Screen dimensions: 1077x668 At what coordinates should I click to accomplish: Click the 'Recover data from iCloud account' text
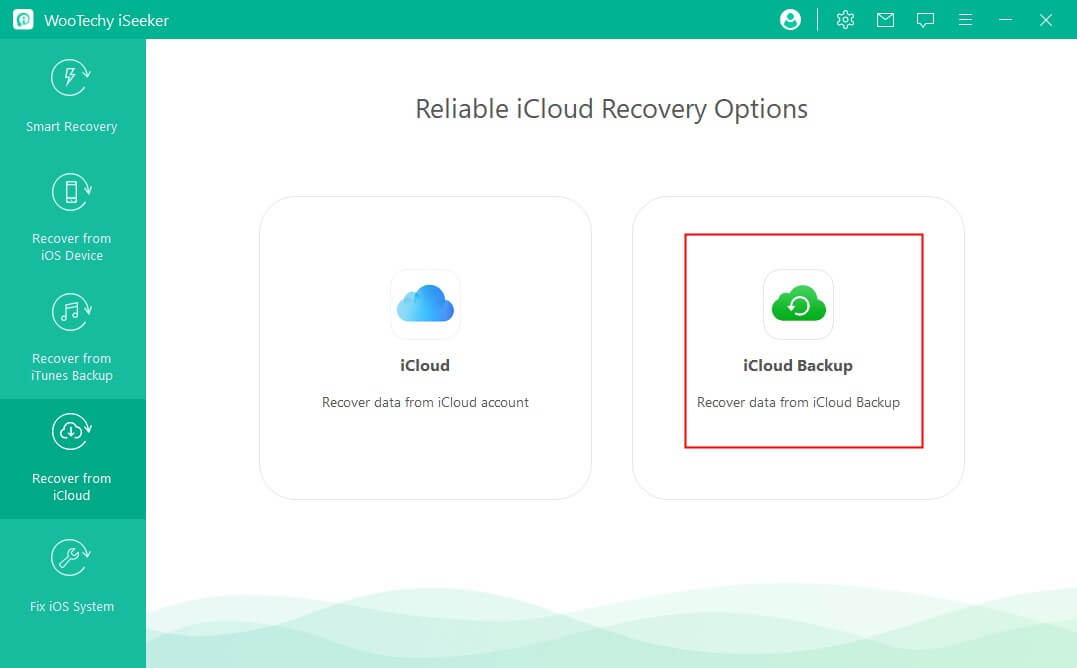tap(424, 402)
